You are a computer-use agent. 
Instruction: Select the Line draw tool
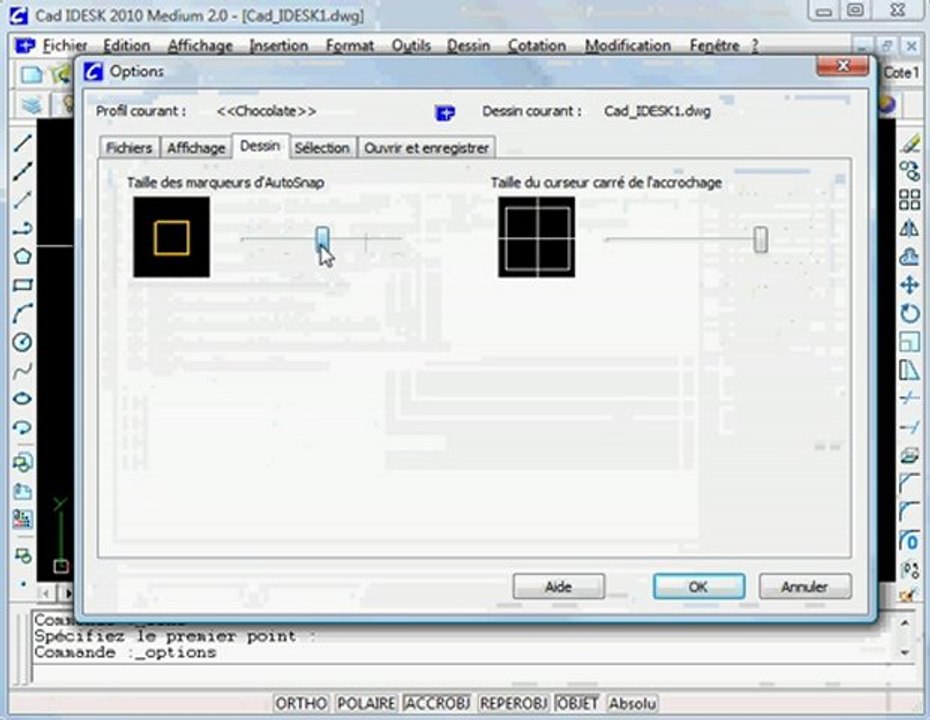23,143
